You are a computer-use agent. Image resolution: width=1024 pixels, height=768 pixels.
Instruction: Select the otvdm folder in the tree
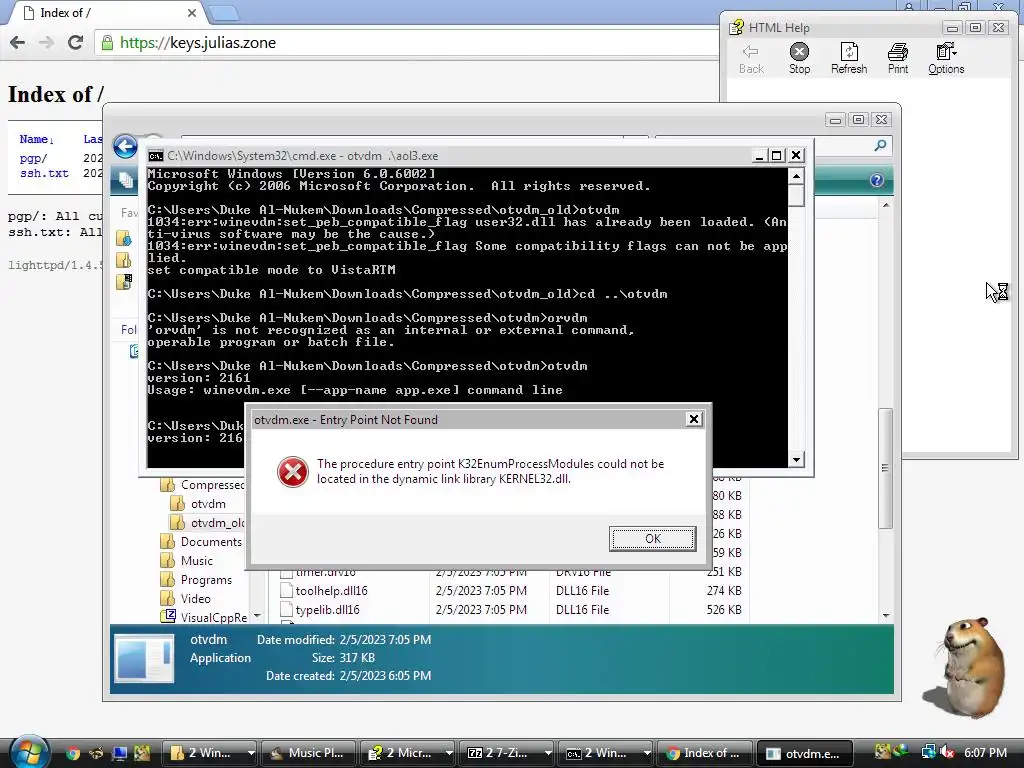pyautogui.click(x=198, y=504)
